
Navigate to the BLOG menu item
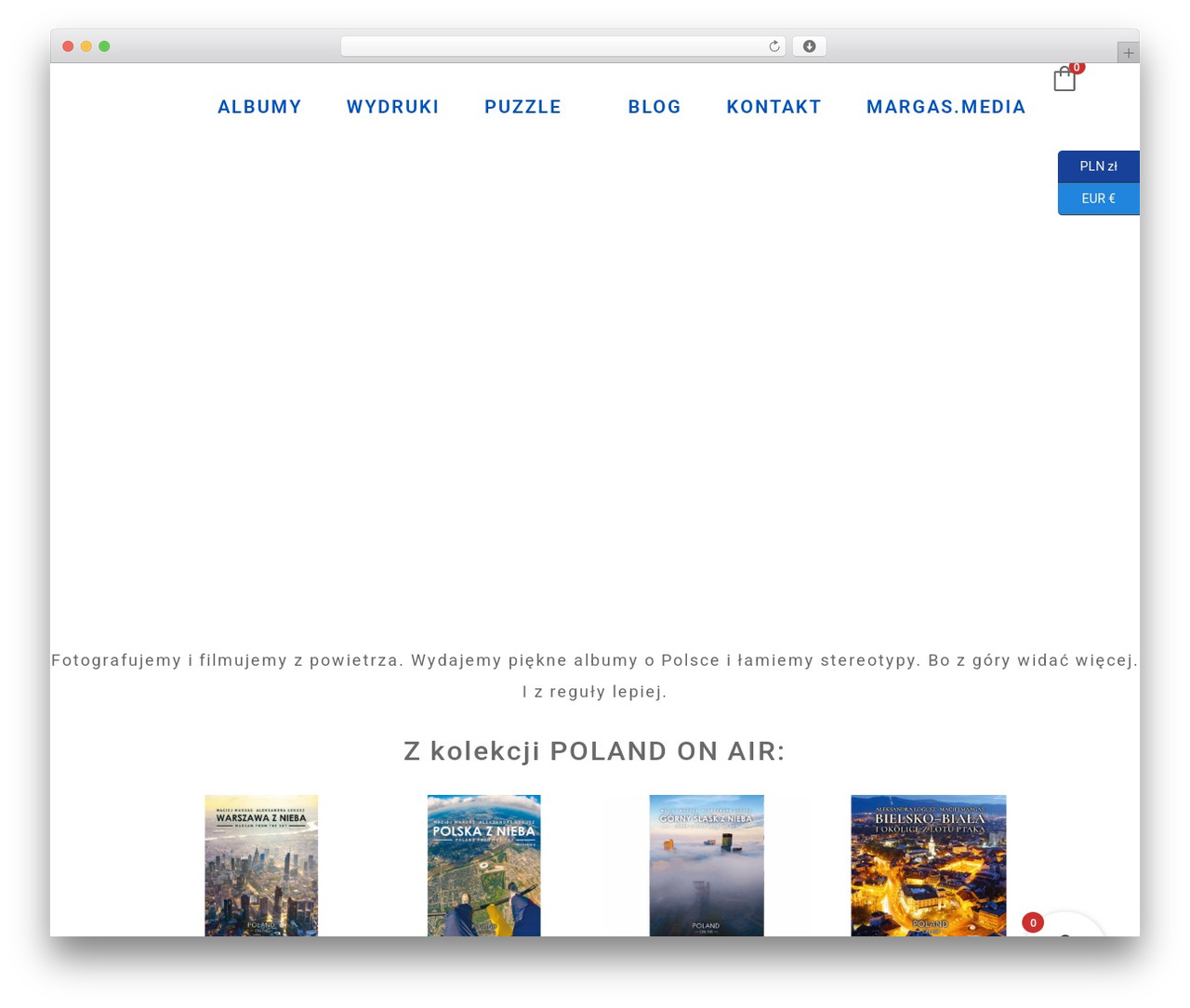[654, 107]
